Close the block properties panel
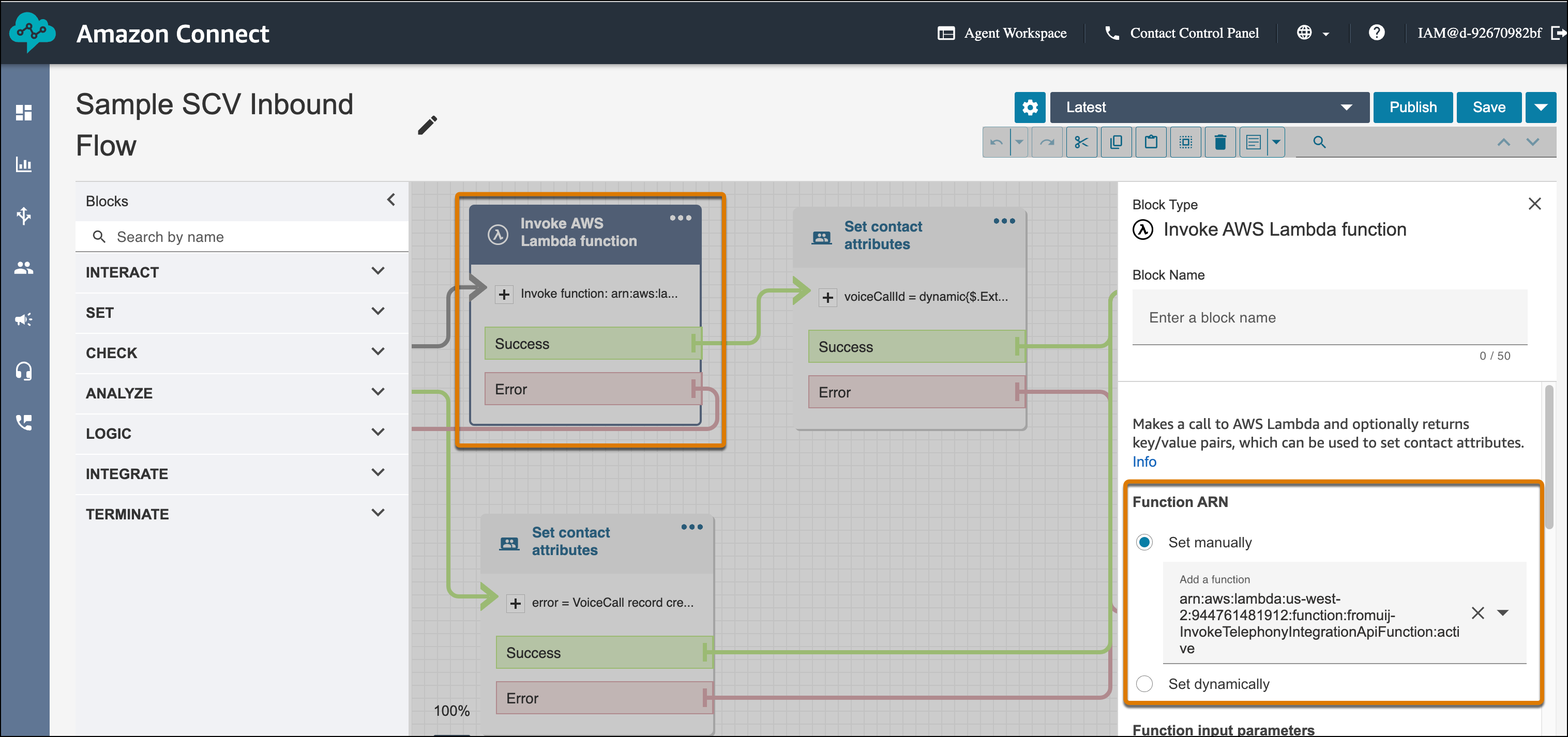This screenshot has width=1568, height=737. [1534, 204]
